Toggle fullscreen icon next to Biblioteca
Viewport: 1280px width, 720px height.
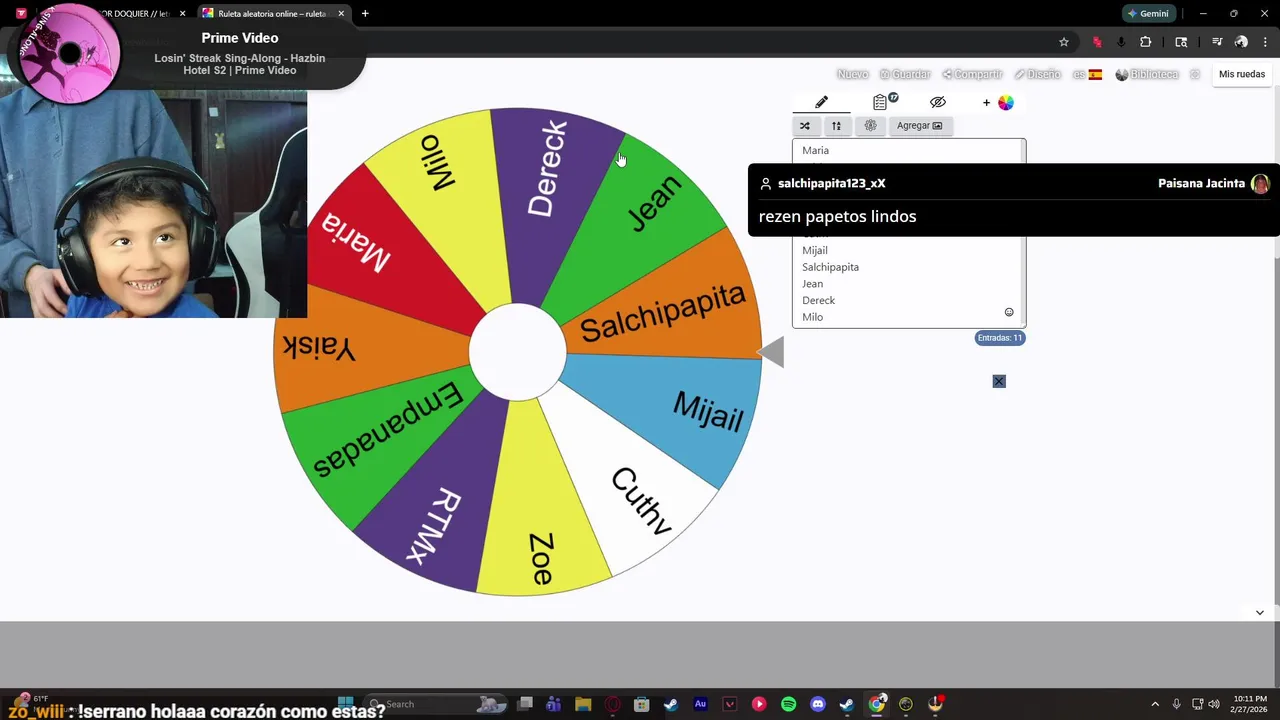[1194, 74]
